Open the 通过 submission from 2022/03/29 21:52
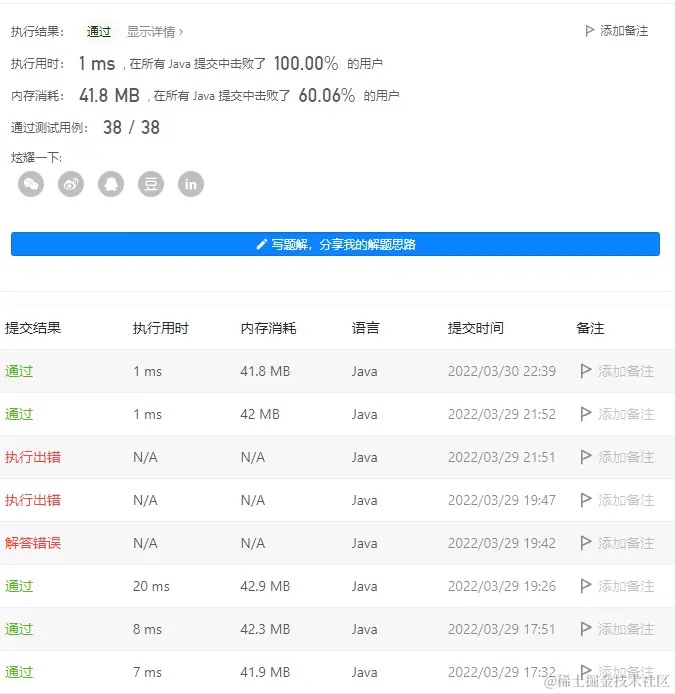Screen dimensions: 675x694 coord(19,414)
